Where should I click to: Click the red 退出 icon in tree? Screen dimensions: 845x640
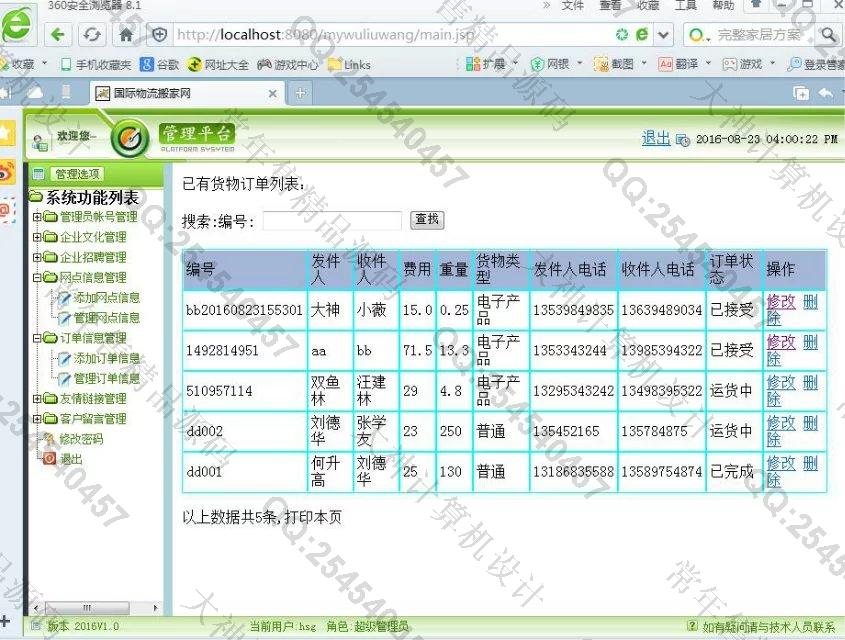click(x=50, y=459)
